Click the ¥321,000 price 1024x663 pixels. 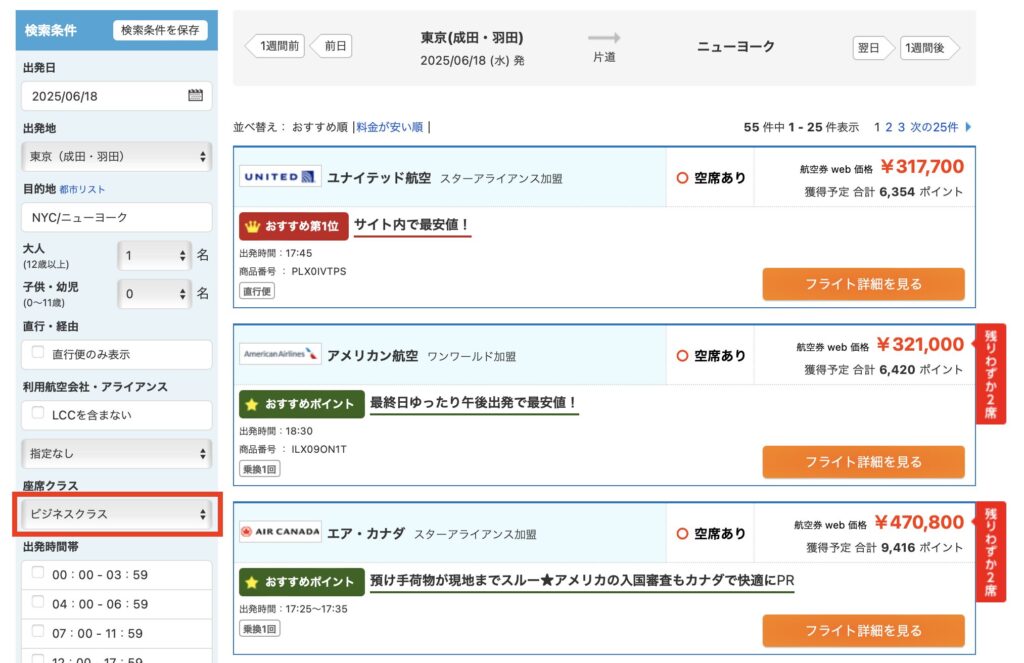pos(920,344)
